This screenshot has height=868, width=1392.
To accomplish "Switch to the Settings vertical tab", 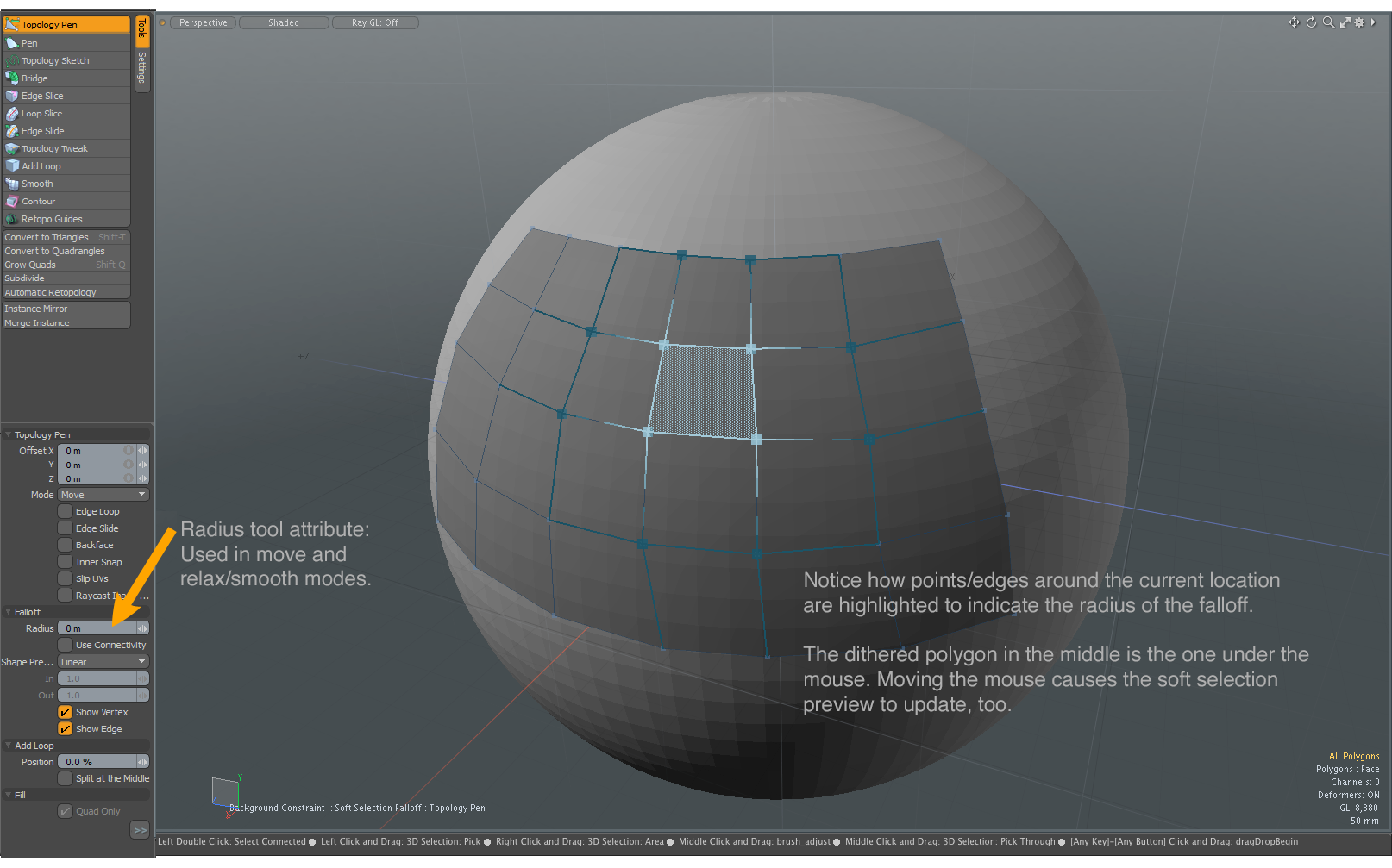I will (x=142, y=69).
